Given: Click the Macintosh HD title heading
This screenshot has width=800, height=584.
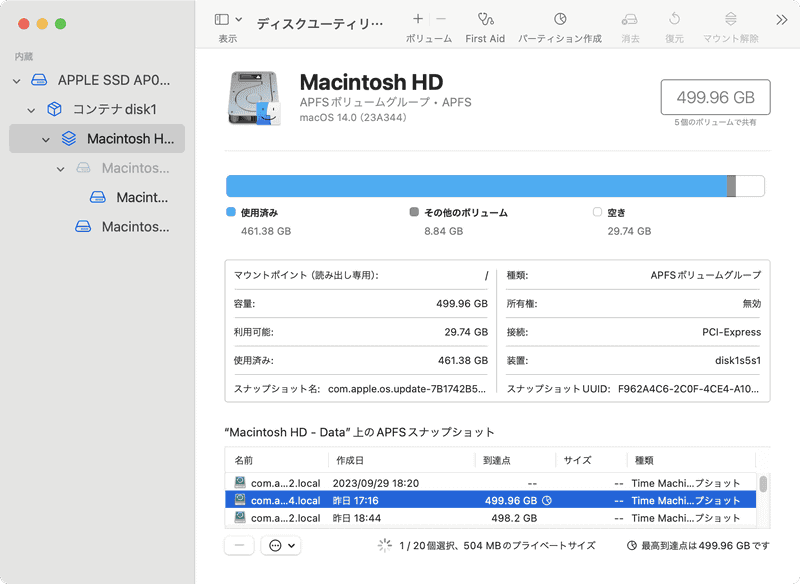Looking at the screenshot, I should point(371,82).
